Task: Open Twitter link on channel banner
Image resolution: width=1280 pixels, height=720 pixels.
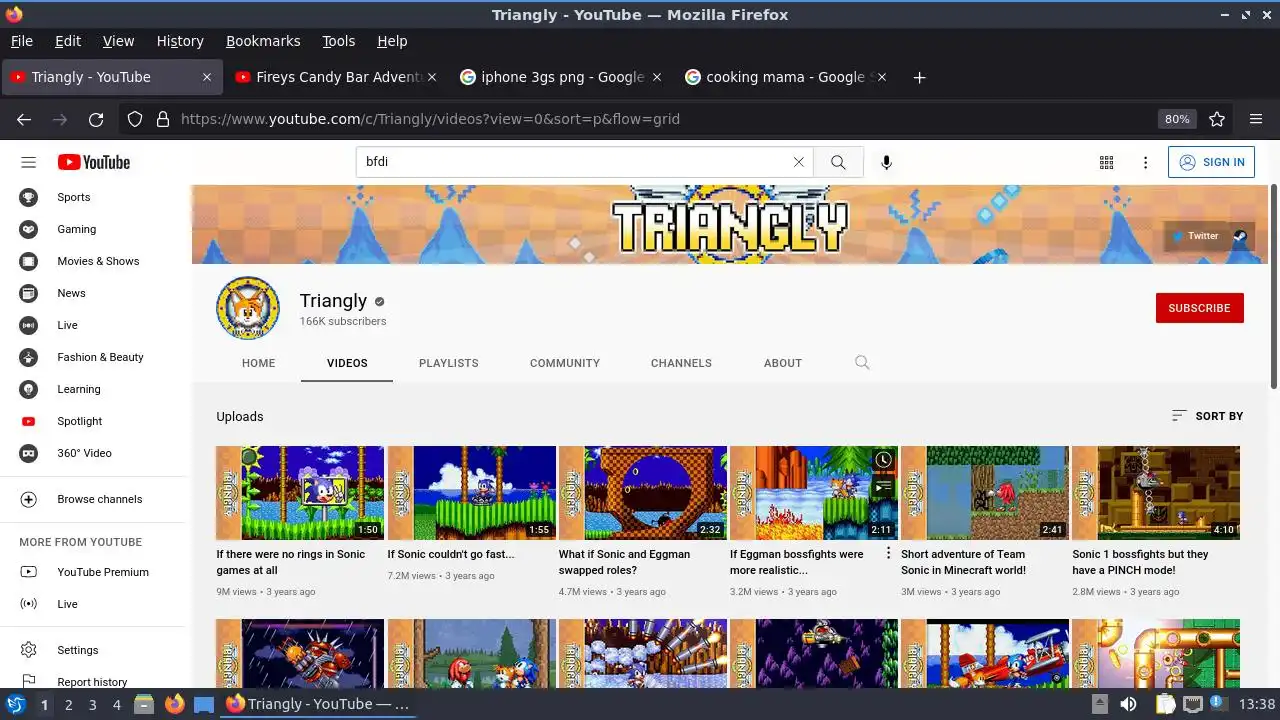Action: tap(1196, 236)
